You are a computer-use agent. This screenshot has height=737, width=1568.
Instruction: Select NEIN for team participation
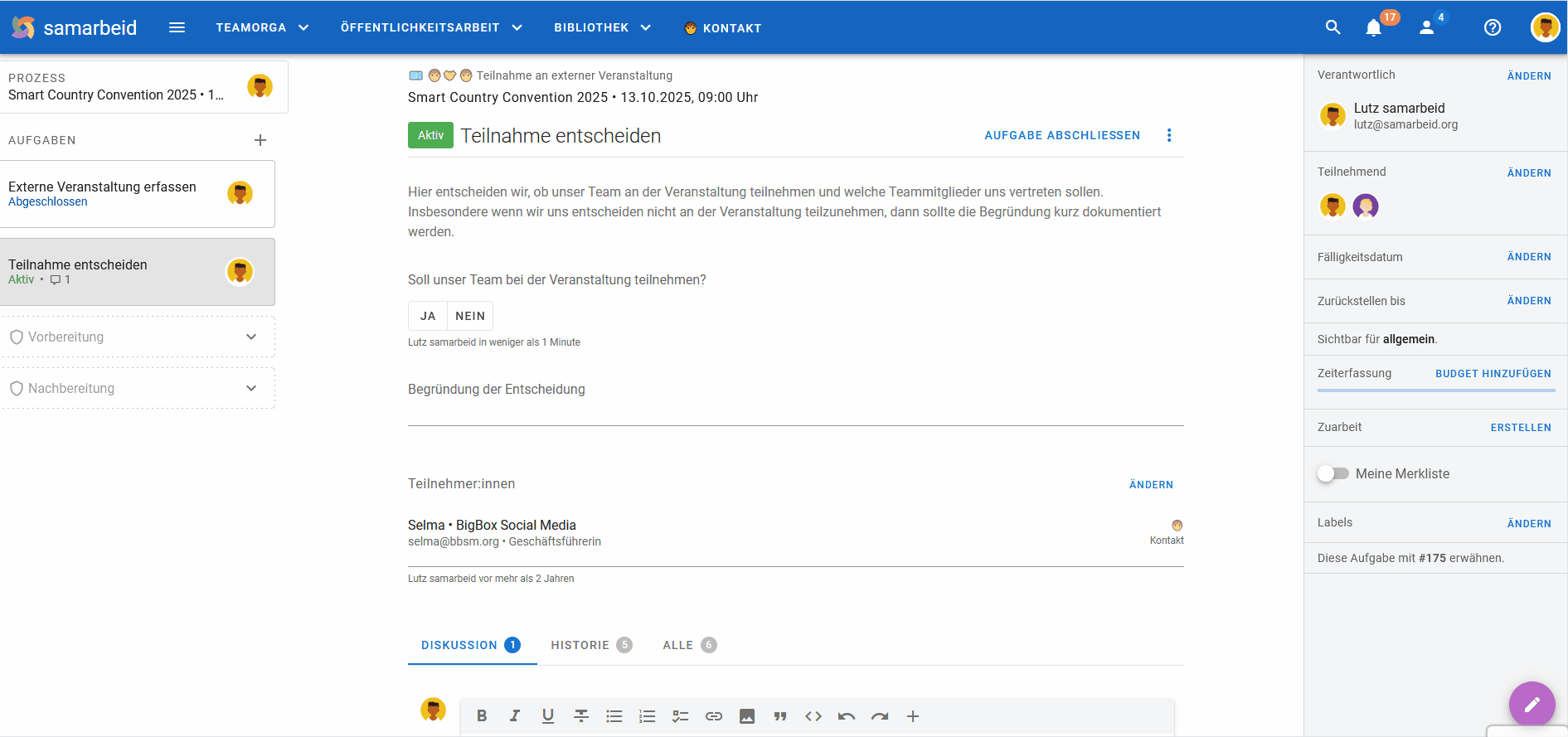(470, 316)
